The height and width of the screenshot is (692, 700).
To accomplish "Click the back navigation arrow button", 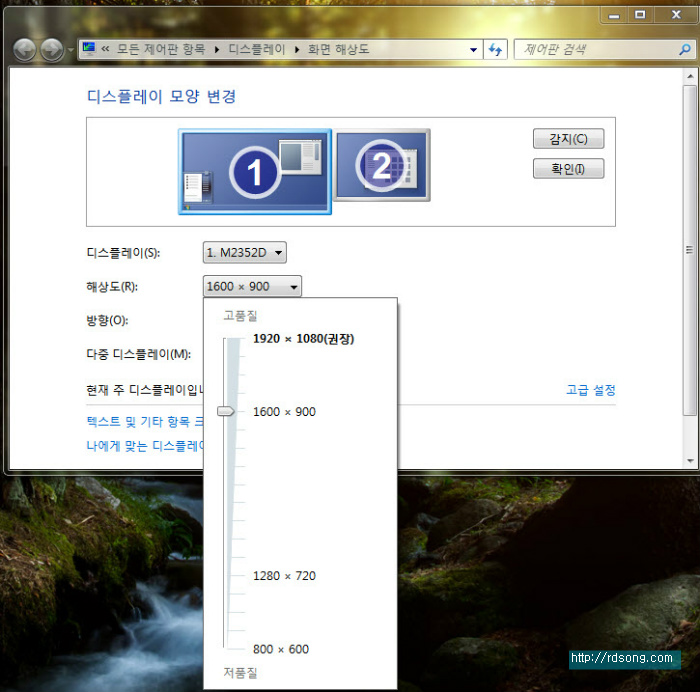I will click(x=24, y=49).
